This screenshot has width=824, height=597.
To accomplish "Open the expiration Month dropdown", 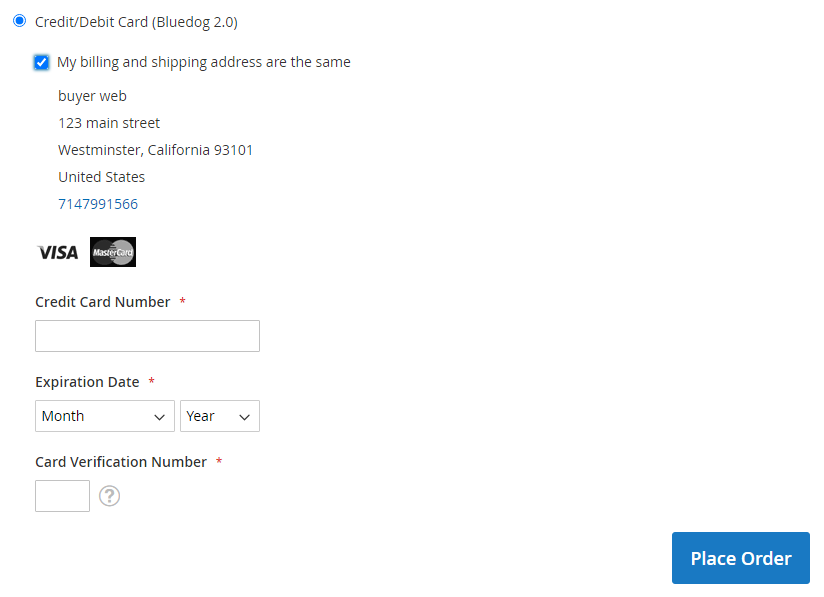I will [105, 416].
